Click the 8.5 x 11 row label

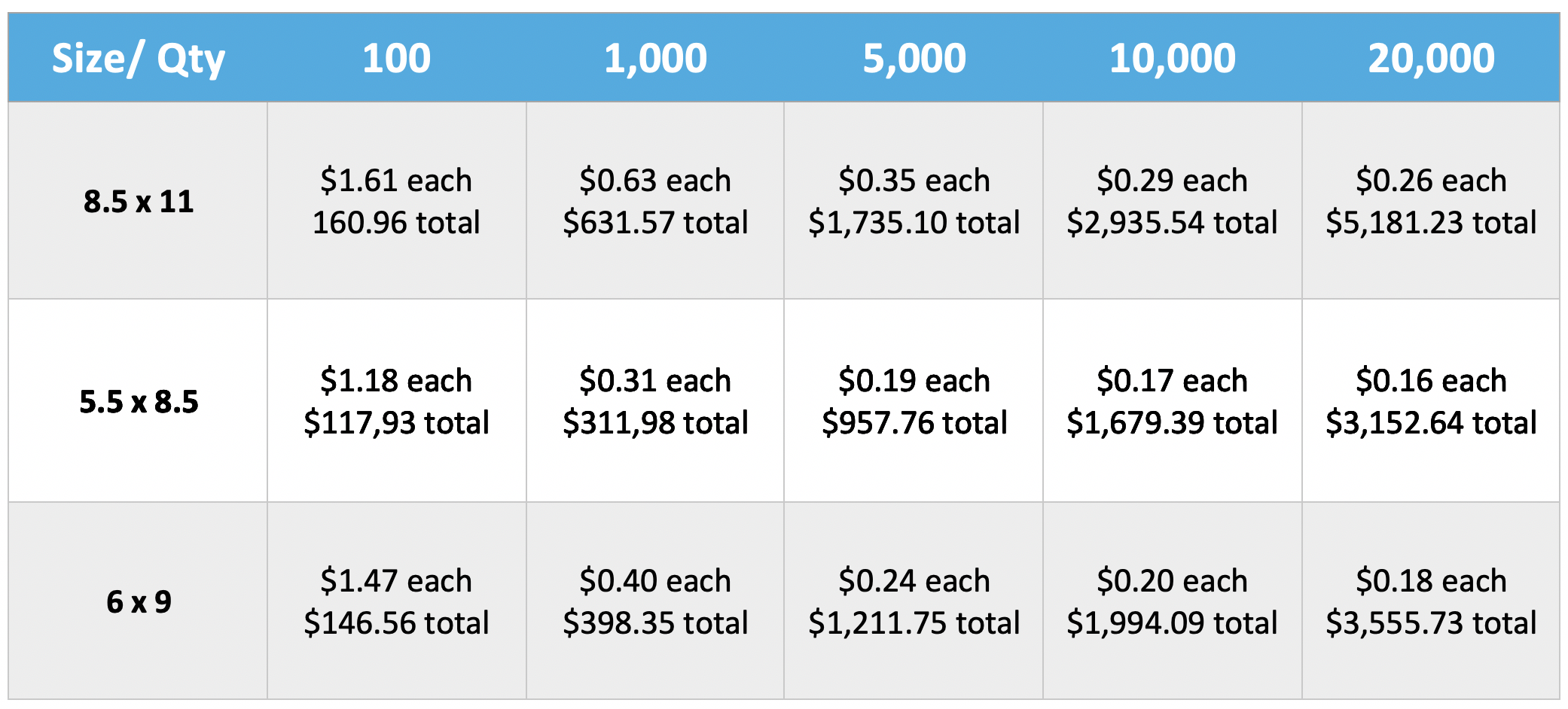tap(138, 201)
